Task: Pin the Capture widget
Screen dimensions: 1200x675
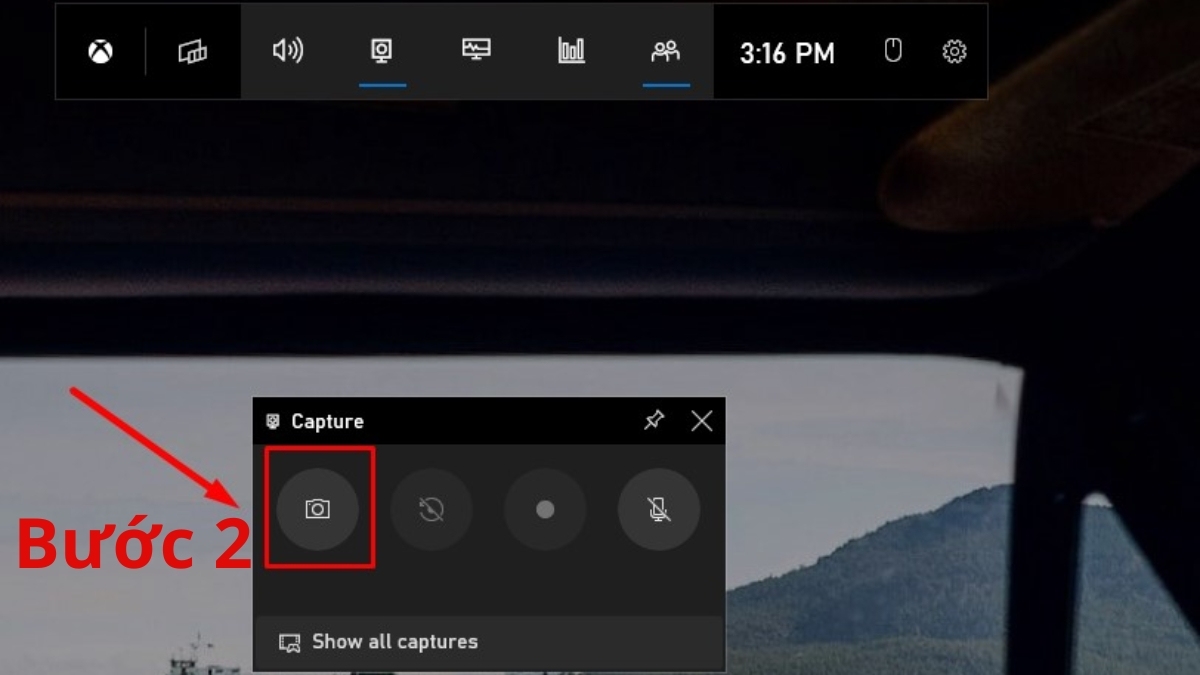Action: coord(654,421)
